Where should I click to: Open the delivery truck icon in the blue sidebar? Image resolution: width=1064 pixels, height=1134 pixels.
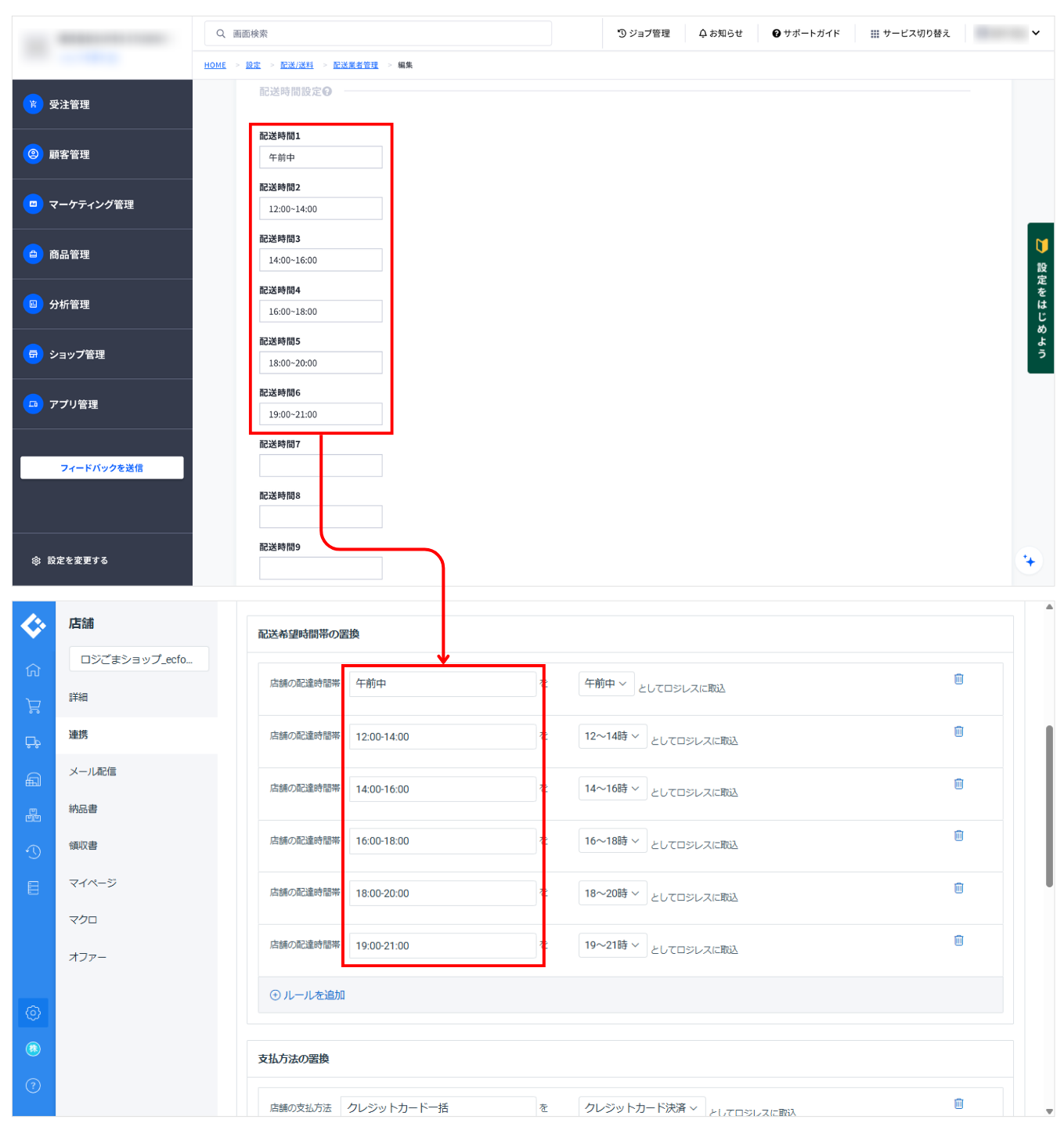[33, 742]
